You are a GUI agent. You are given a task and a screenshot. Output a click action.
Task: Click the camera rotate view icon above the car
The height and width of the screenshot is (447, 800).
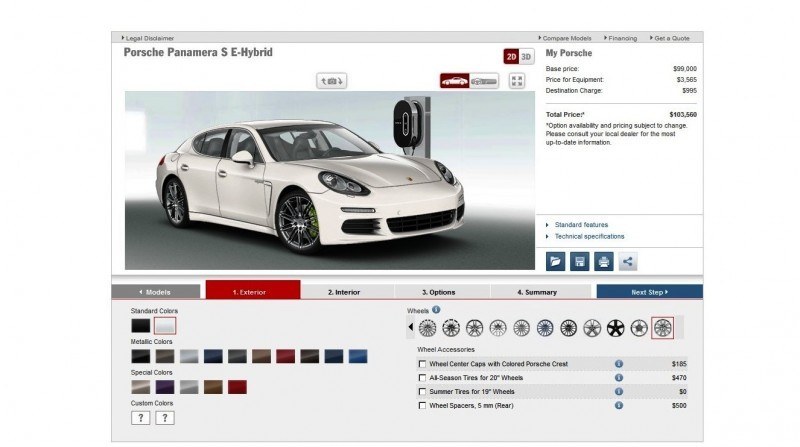(332, 81)
